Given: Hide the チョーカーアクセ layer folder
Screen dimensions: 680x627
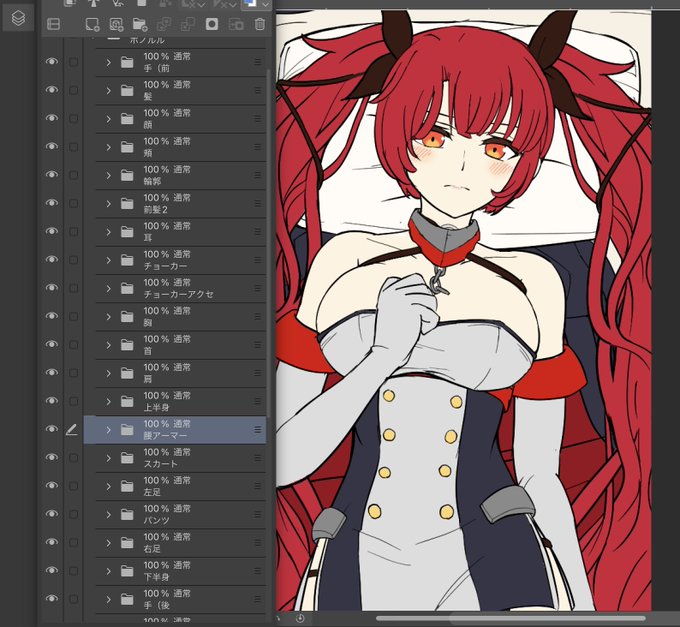Looking at the screenshot, I should coord(52,287).
